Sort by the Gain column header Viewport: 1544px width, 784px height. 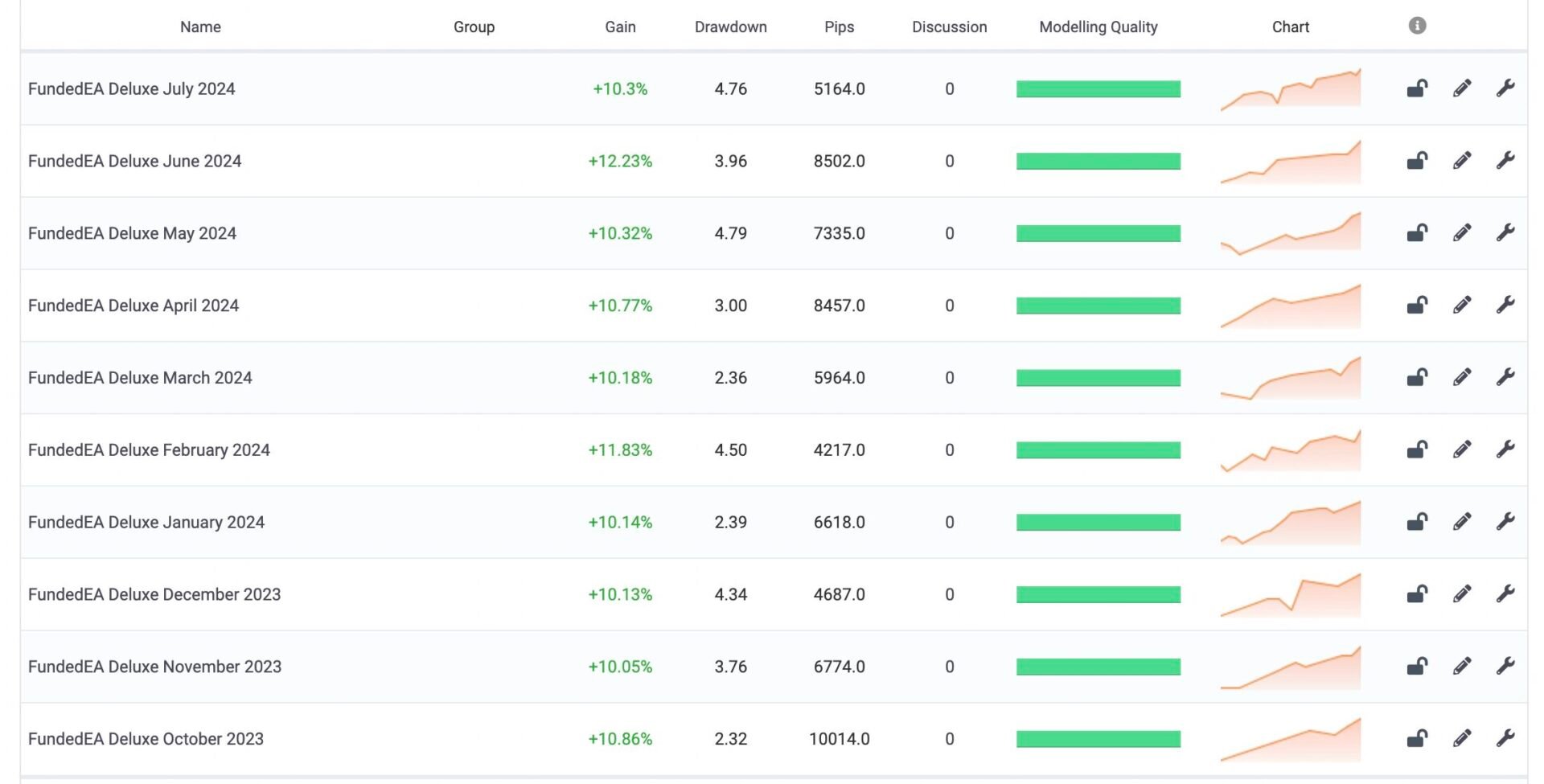tap(620, 27)
